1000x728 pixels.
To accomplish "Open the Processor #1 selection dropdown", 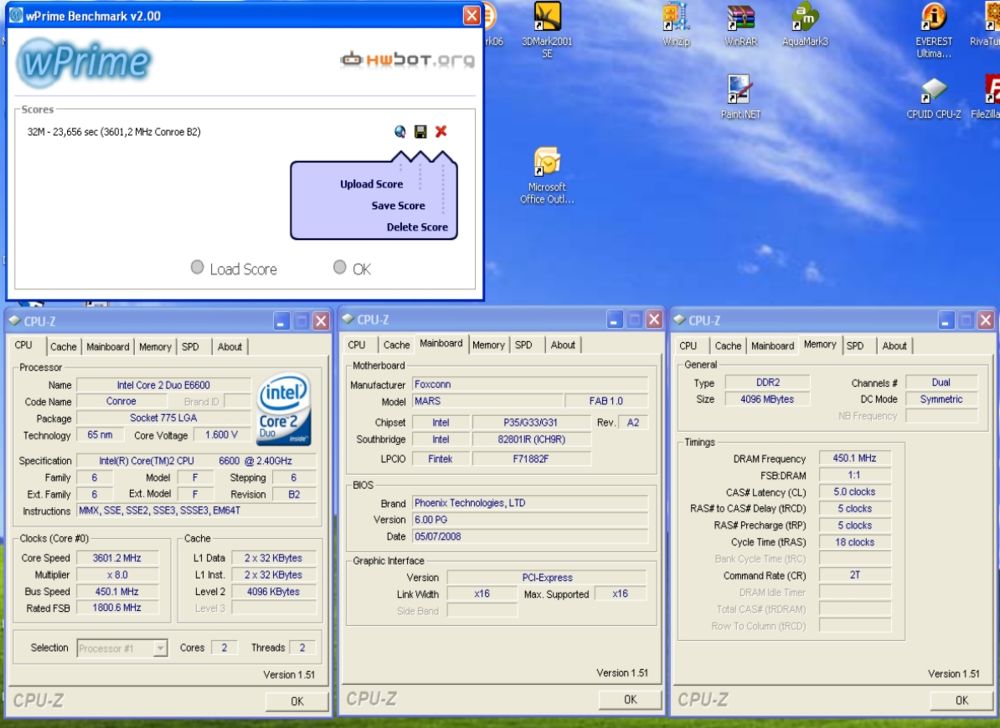I will click(x=122, y=648).
